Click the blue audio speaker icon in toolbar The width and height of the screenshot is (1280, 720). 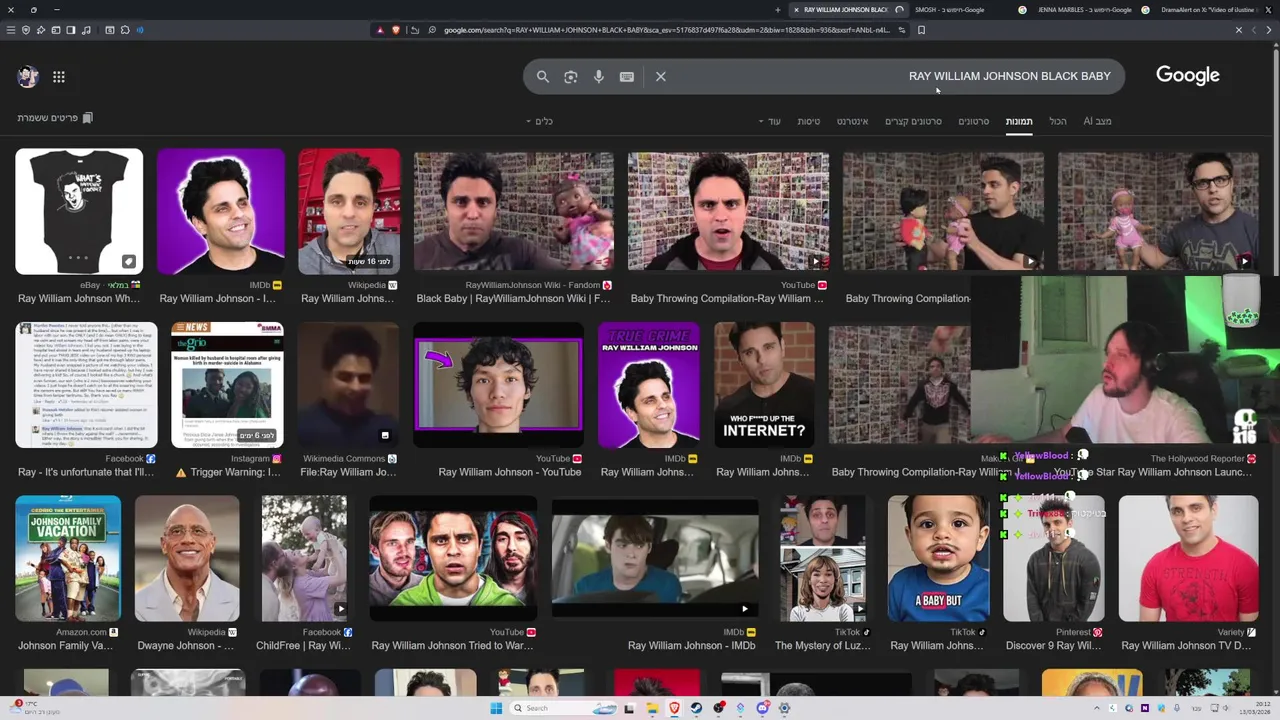140,30
